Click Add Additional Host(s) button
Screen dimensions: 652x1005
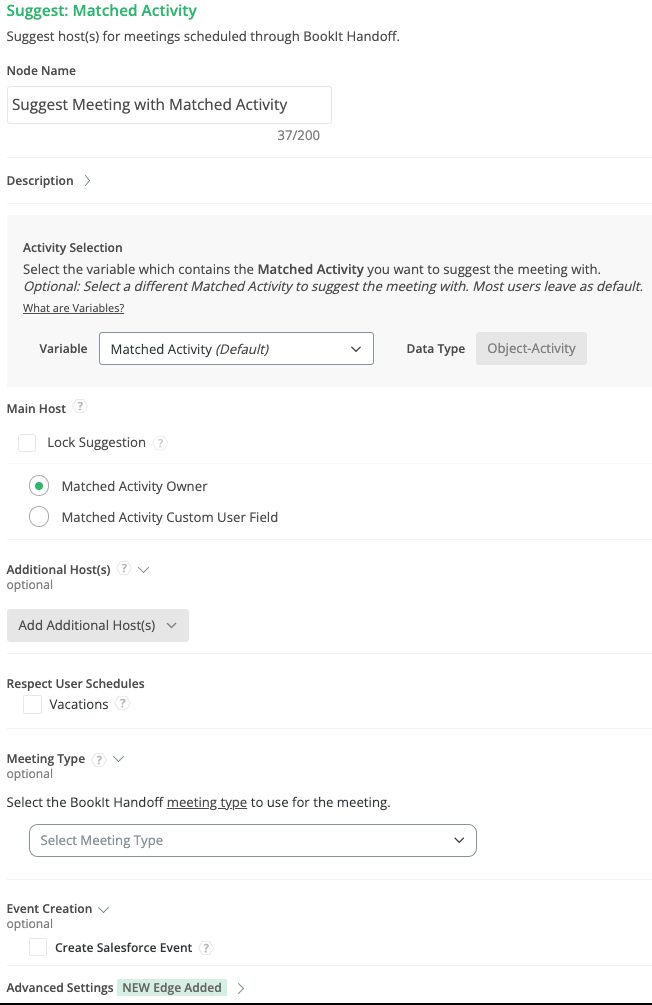click(x=97, y=625)
